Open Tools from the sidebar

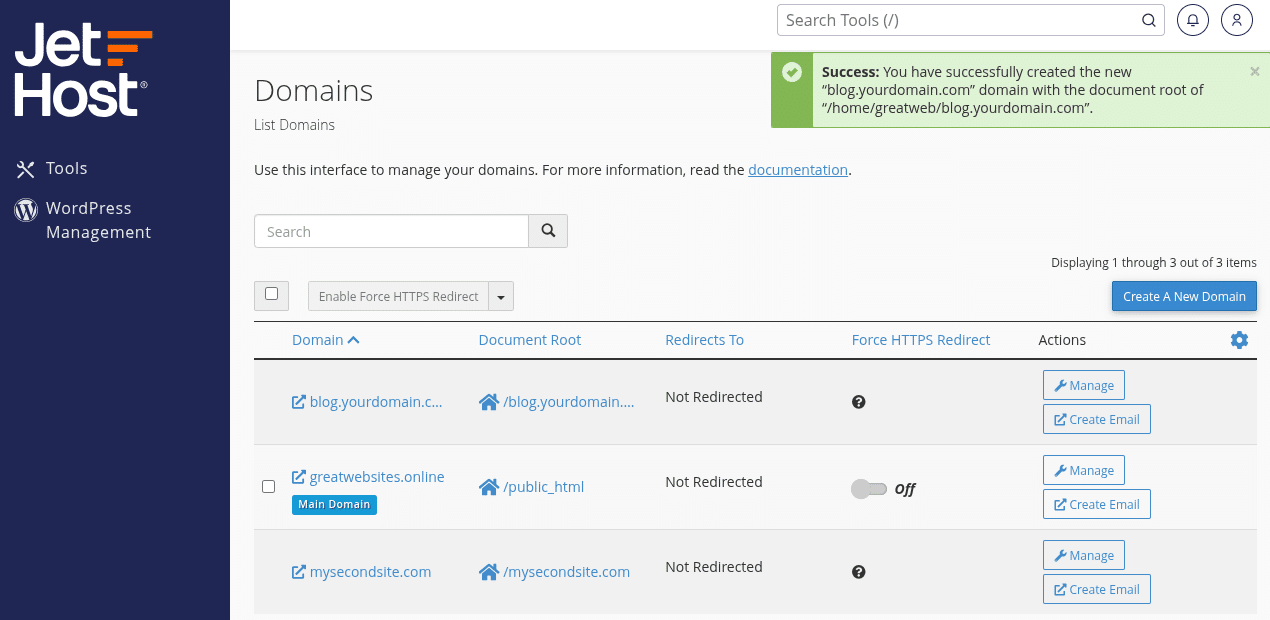66,168
